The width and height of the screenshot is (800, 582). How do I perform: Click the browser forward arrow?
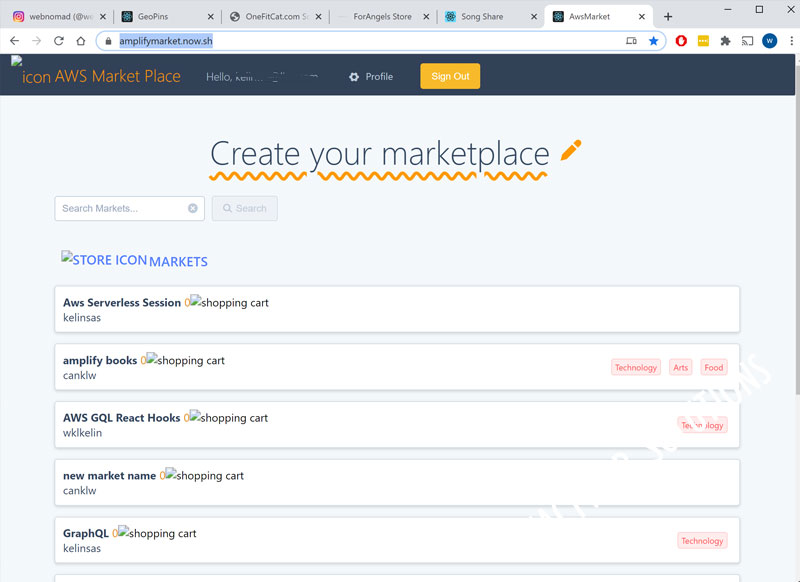coord(36,41)
